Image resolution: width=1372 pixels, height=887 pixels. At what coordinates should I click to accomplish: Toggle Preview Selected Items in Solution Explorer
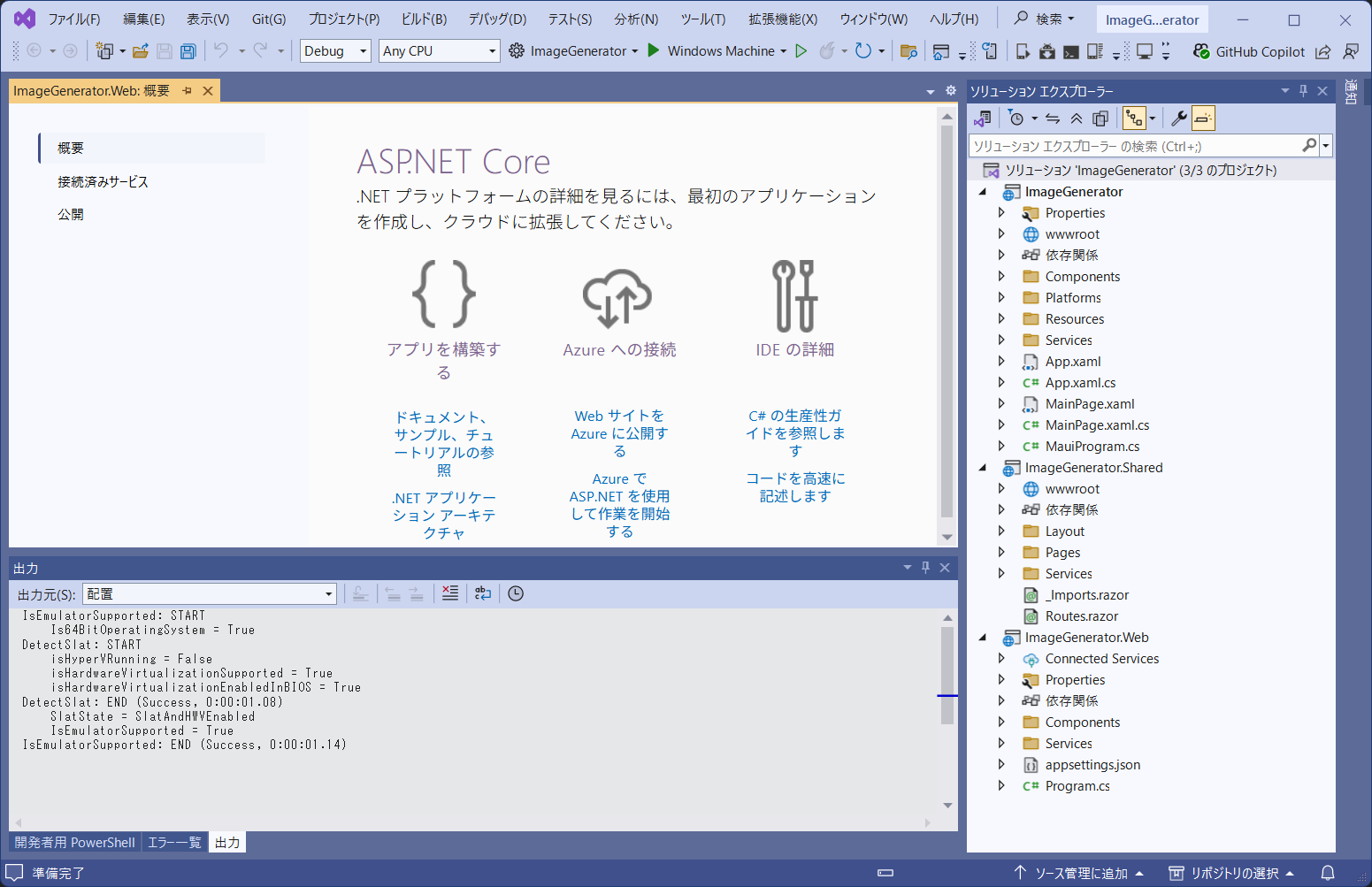pyautogui.click(x=1203, y=119)
